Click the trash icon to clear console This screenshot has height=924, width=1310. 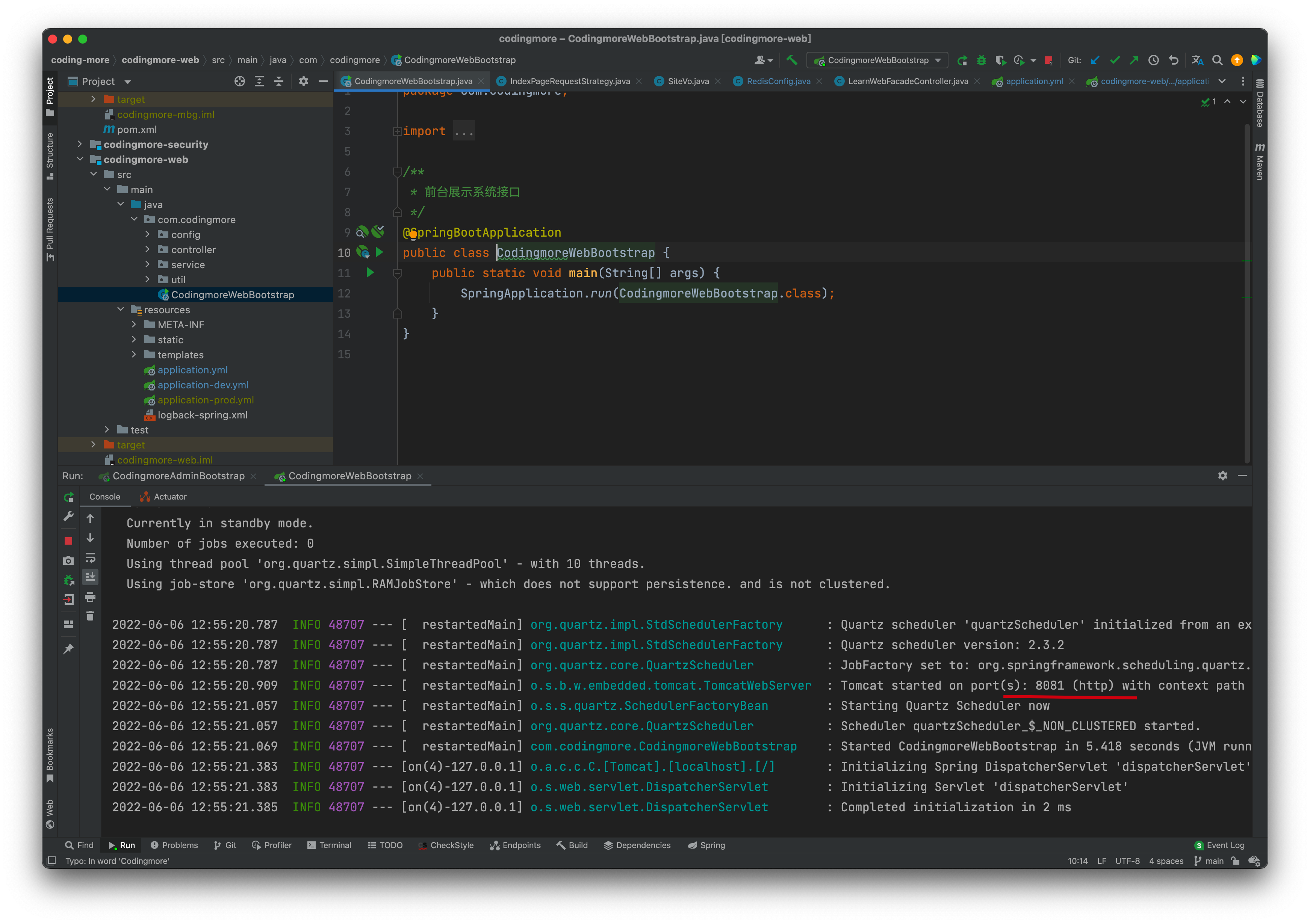(x=90, y=616)
